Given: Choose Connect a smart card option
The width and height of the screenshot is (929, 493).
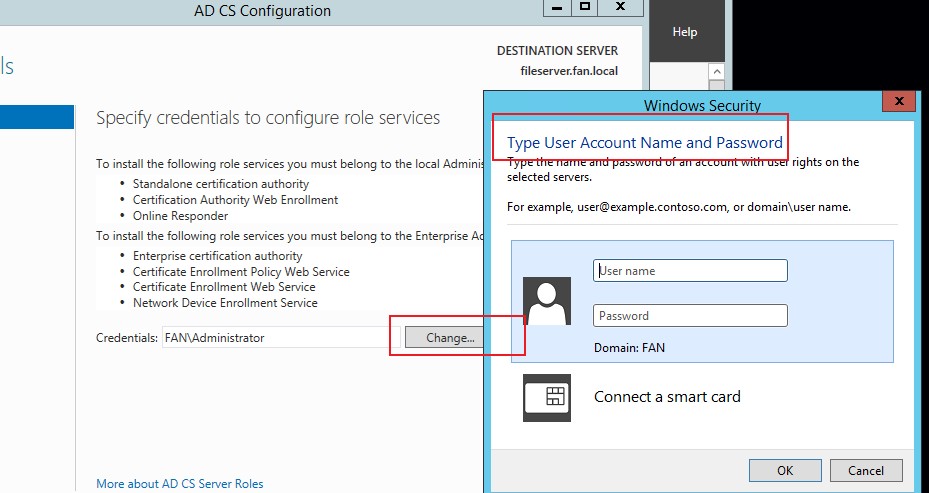Looking at the screenshot, I should (667, 396).
